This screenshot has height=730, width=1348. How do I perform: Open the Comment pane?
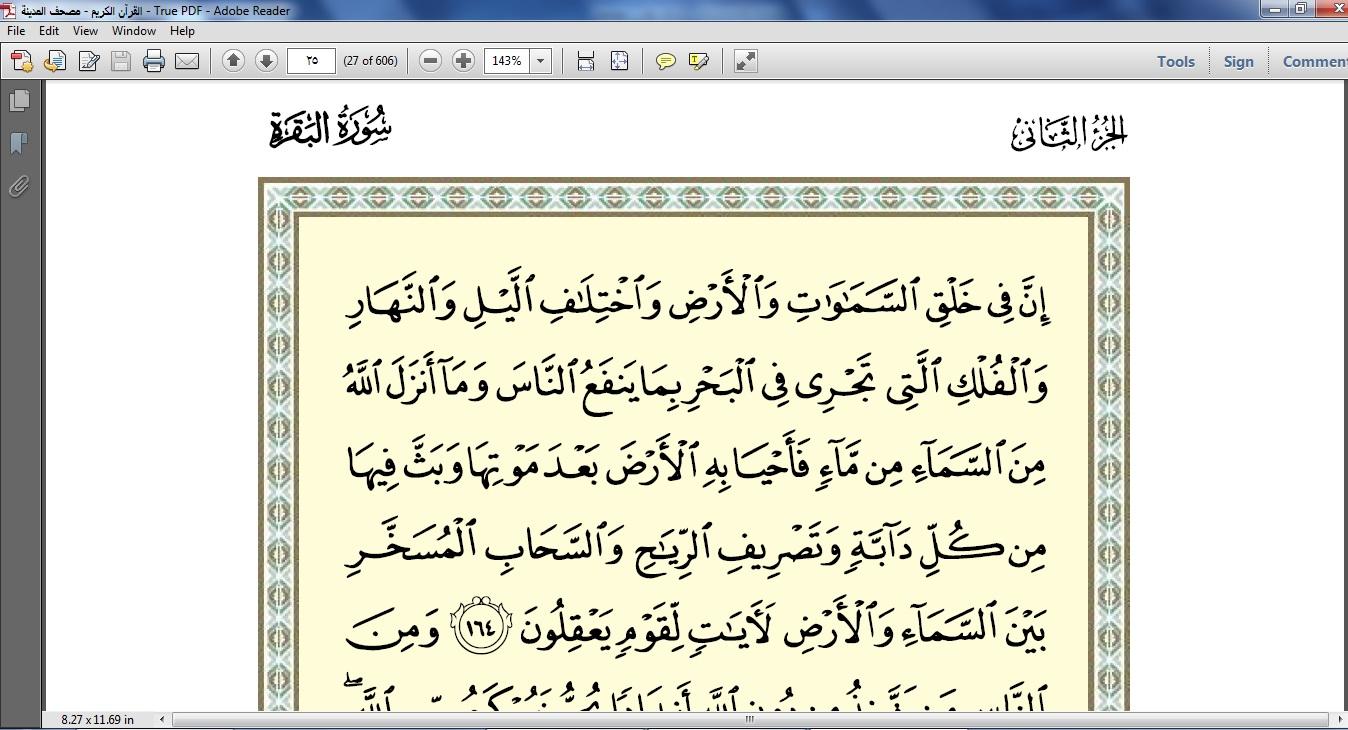click(x=1314, y=61)
